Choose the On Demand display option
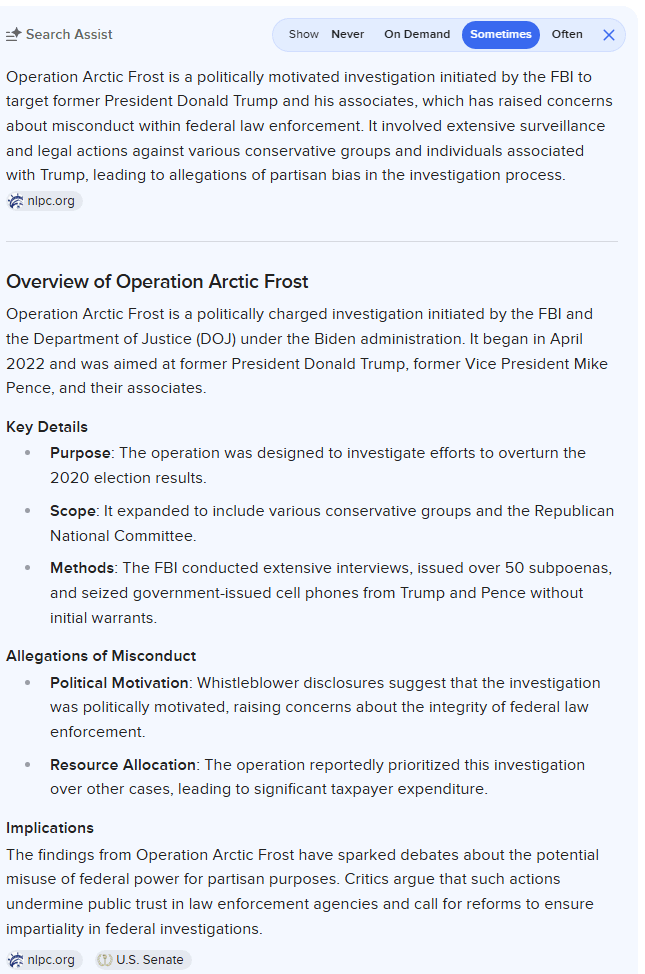The height and width of the screenshot is (974, 645). [x=417, y=35]
